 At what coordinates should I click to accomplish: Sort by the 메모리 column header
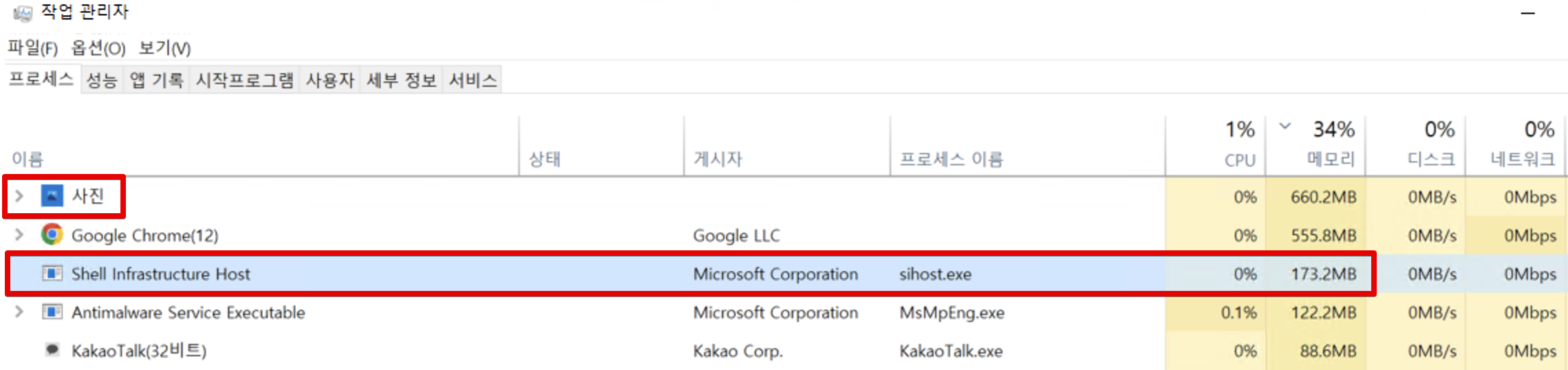pos(1331,159)
